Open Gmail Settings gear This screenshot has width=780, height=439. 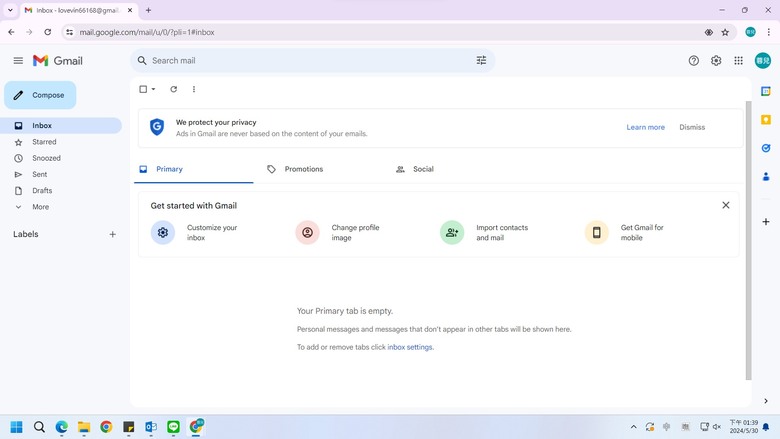point(716,61)
